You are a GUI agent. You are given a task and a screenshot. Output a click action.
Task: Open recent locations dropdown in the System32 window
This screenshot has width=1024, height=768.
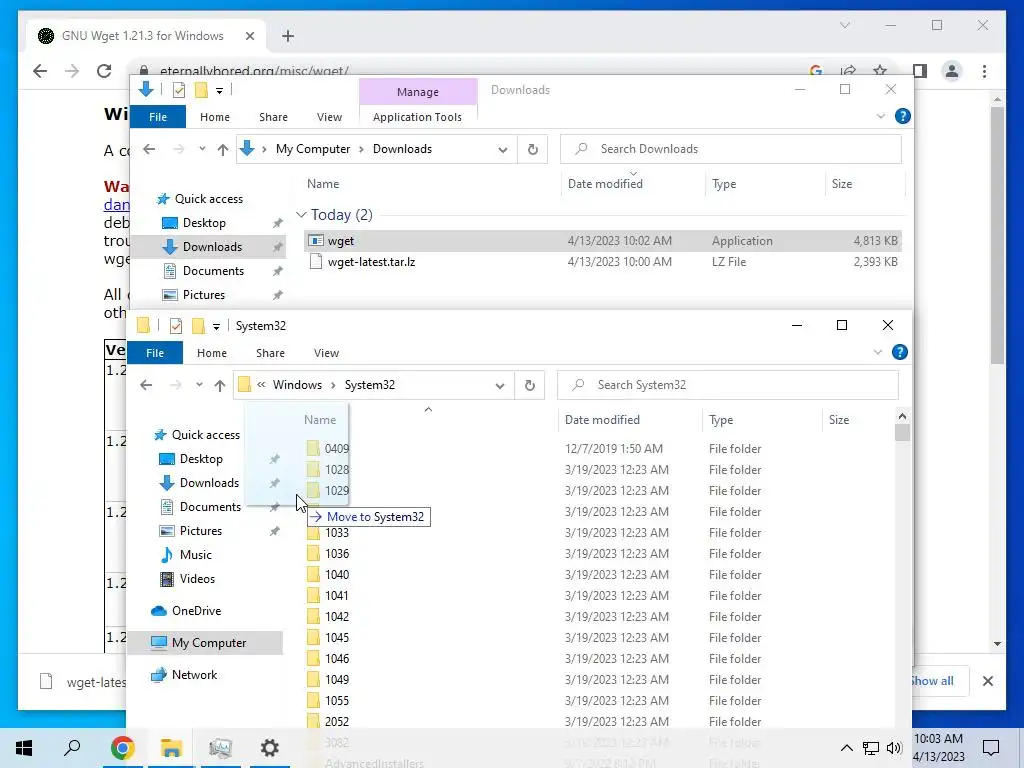[199, 385]
